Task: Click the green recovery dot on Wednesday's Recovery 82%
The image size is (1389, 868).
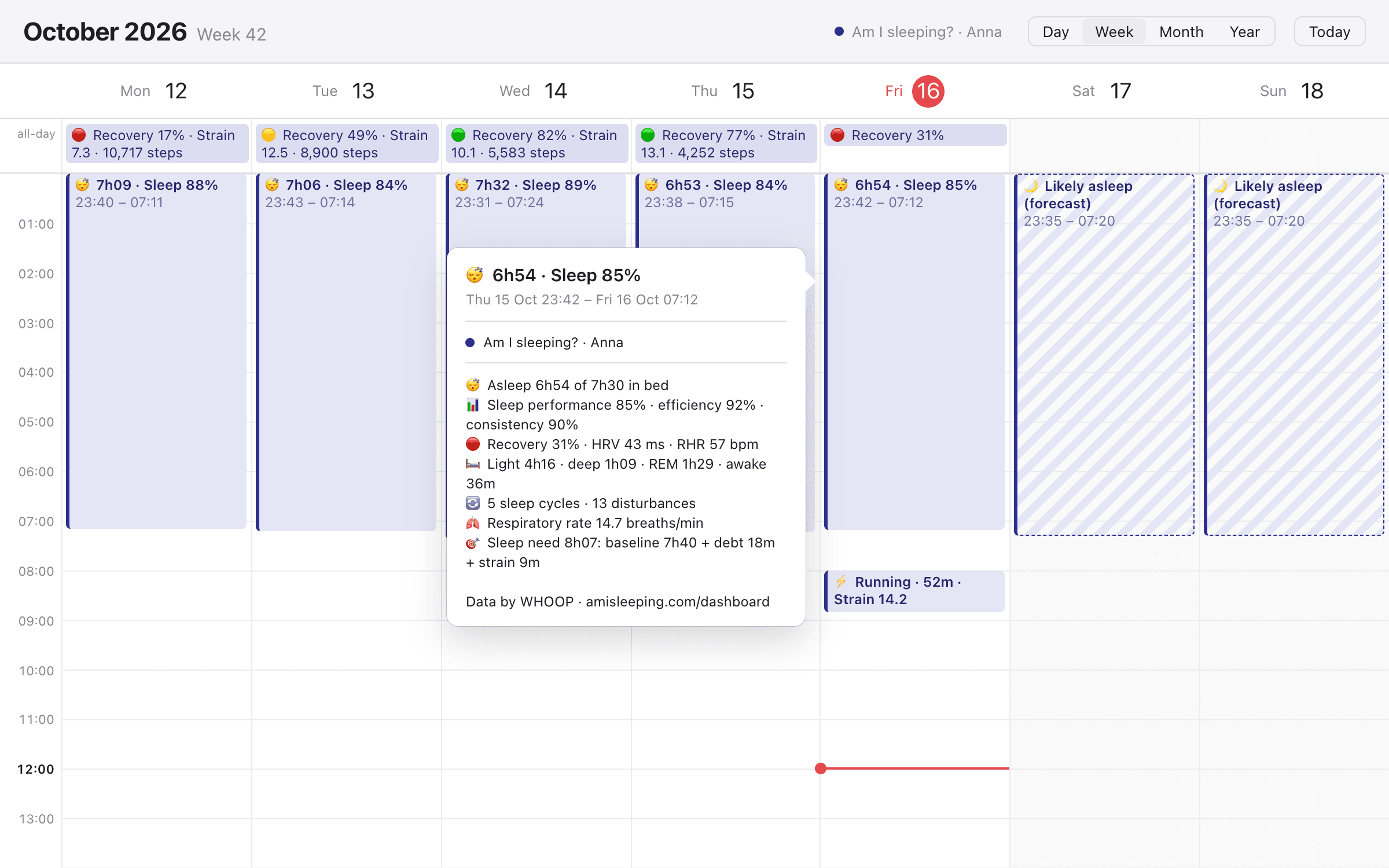Action: point(458,135)
